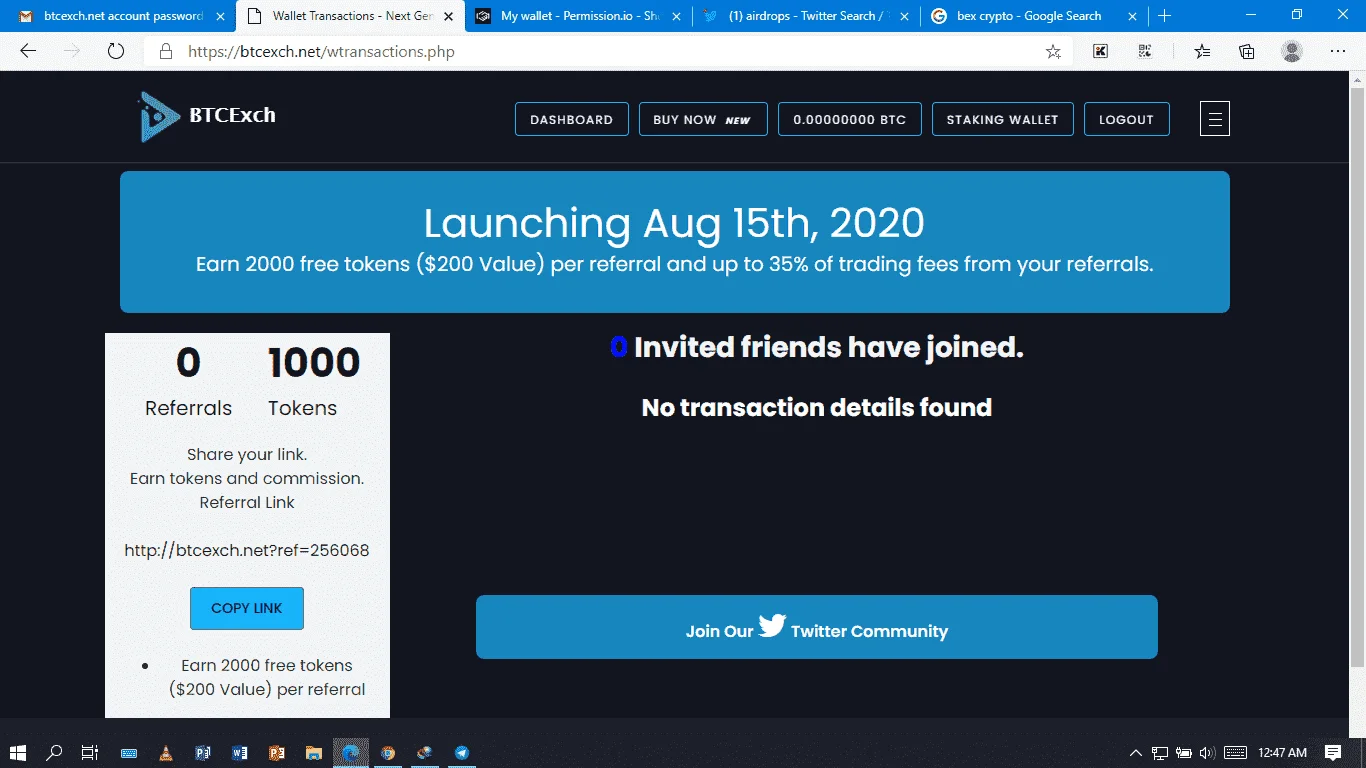Open PowerPoint from the taskbar
The image size is (1366, 768).
(x=277, y=753)
